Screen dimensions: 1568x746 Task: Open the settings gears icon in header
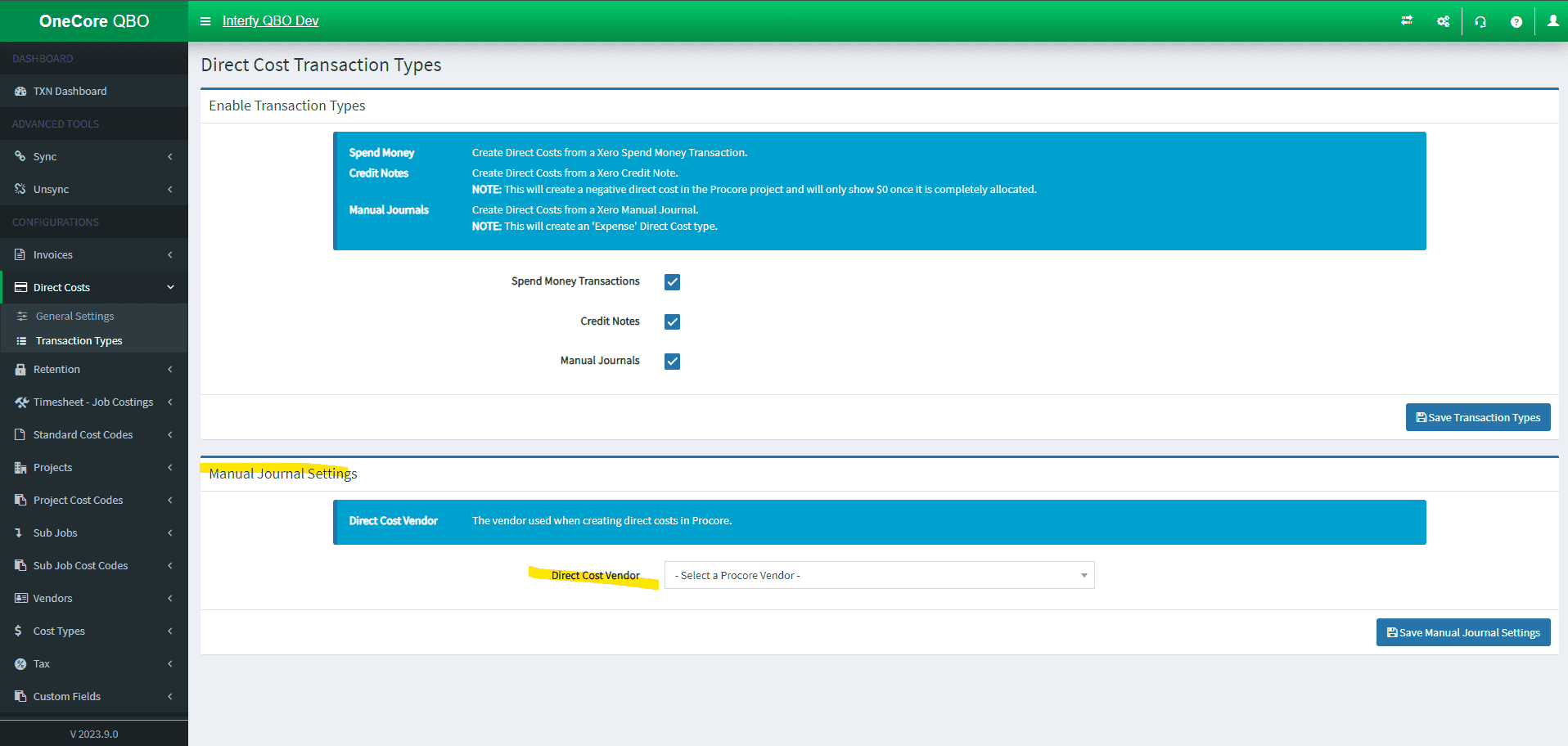1443,21
